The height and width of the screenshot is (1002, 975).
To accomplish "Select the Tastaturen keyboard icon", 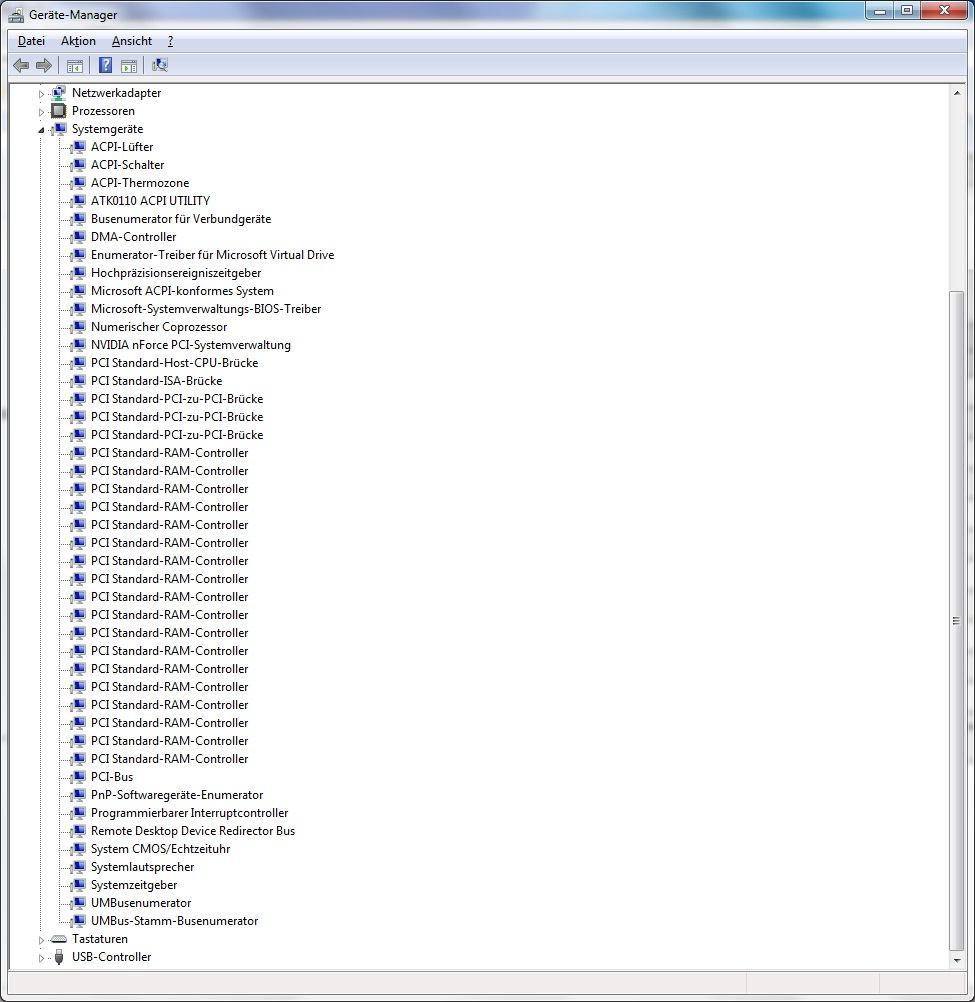I will coord(59,939).
